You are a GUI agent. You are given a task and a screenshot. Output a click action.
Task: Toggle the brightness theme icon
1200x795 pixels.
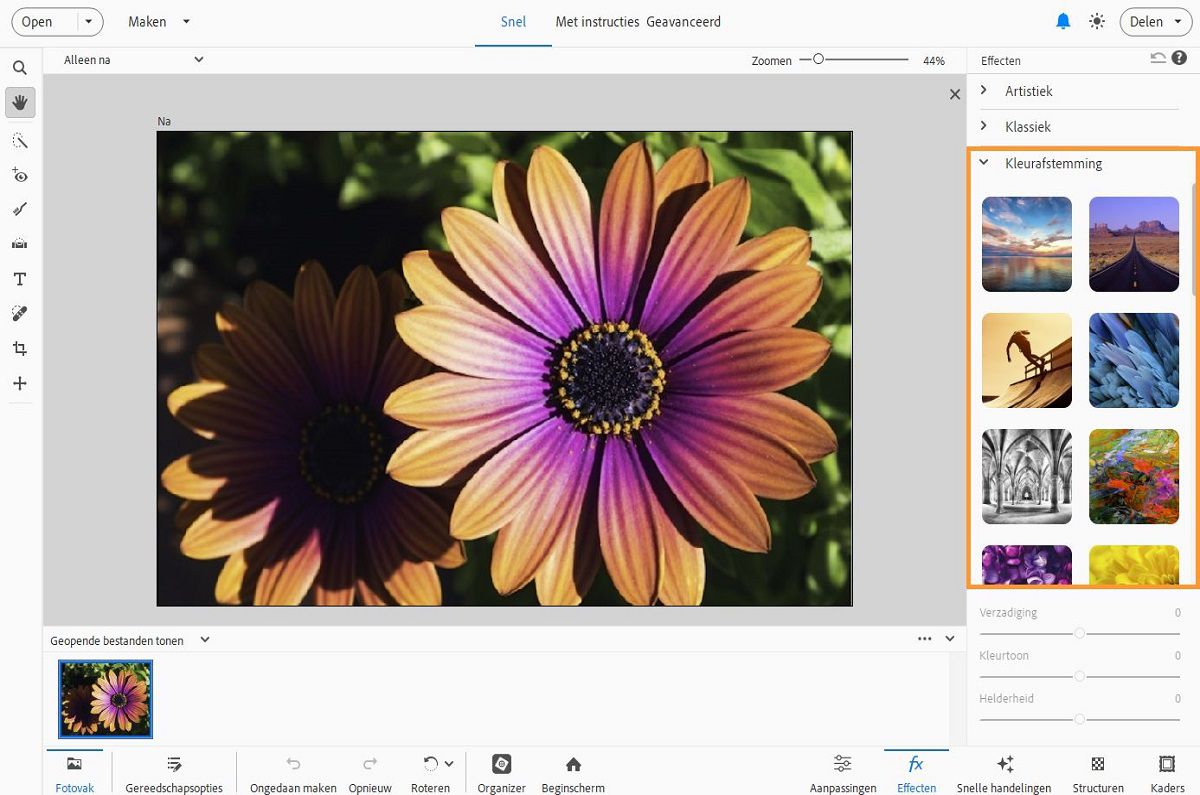pyautogui.click(x=1097, y=21)
